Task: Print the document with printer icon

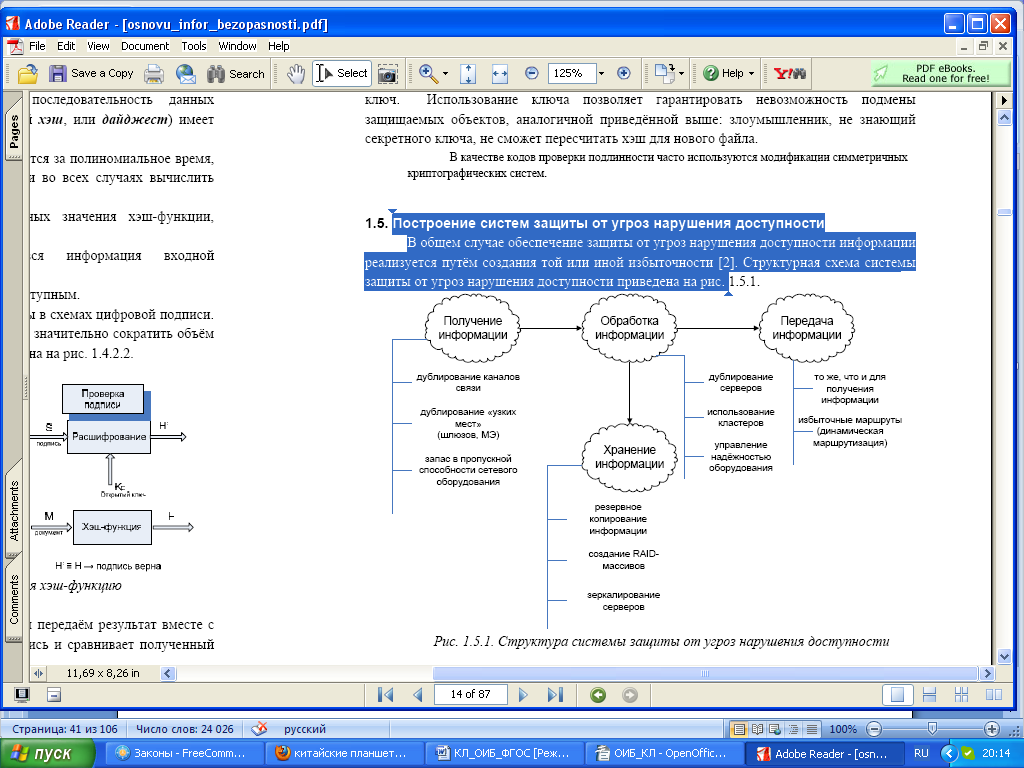Action: 154,74
